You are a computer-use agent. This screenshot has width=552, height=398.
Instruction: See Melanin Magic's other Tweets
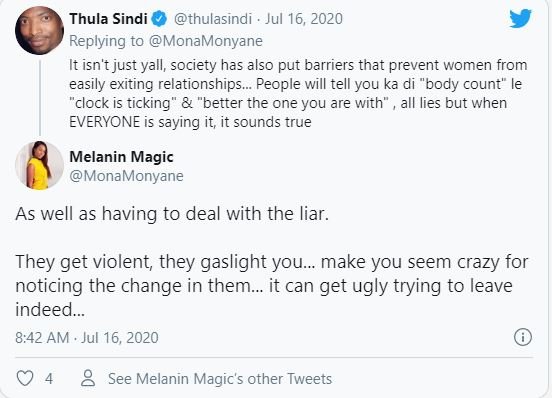pyautogui.click(x=220, y=379)
